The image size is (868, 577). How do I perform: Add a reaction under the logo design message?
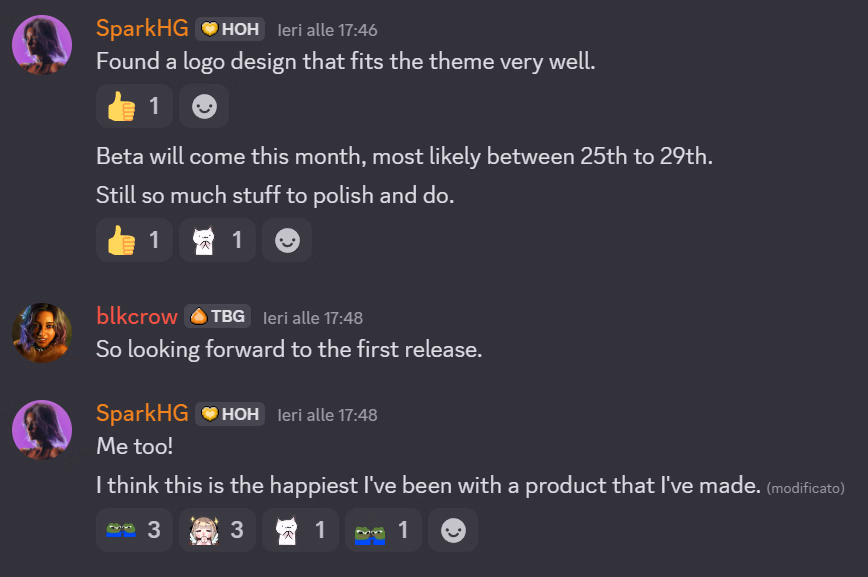pyautogui.click(x=204, y=106)
